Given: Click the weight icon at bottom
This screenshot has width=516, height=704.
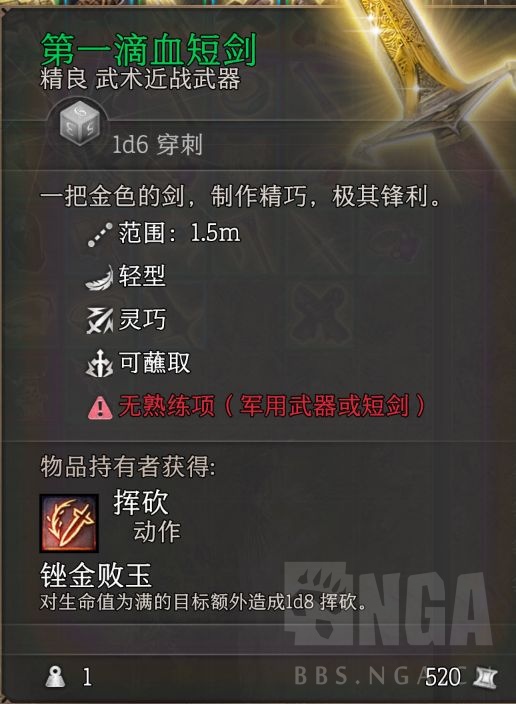Looking at the screenshot, I should [x=56, y=677].
